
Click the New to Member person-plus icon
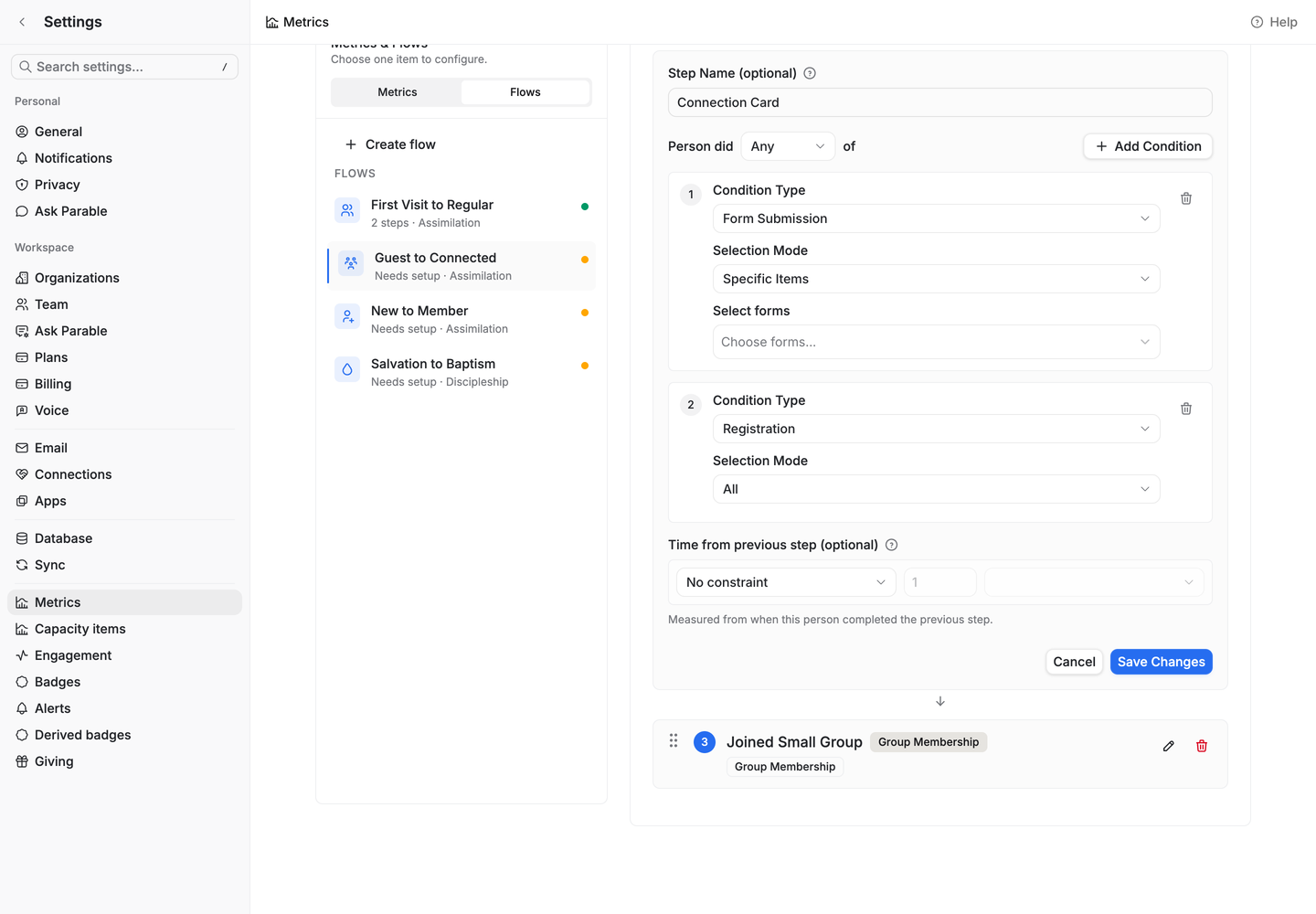click(347, 316)
